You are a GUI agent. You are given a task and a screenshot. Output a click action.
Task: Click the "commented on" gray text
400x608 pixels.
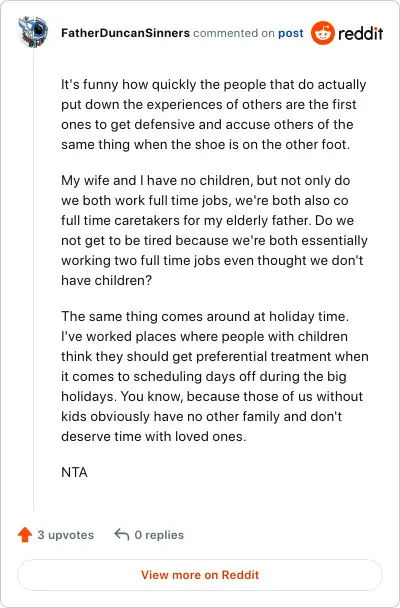[234, 33]
